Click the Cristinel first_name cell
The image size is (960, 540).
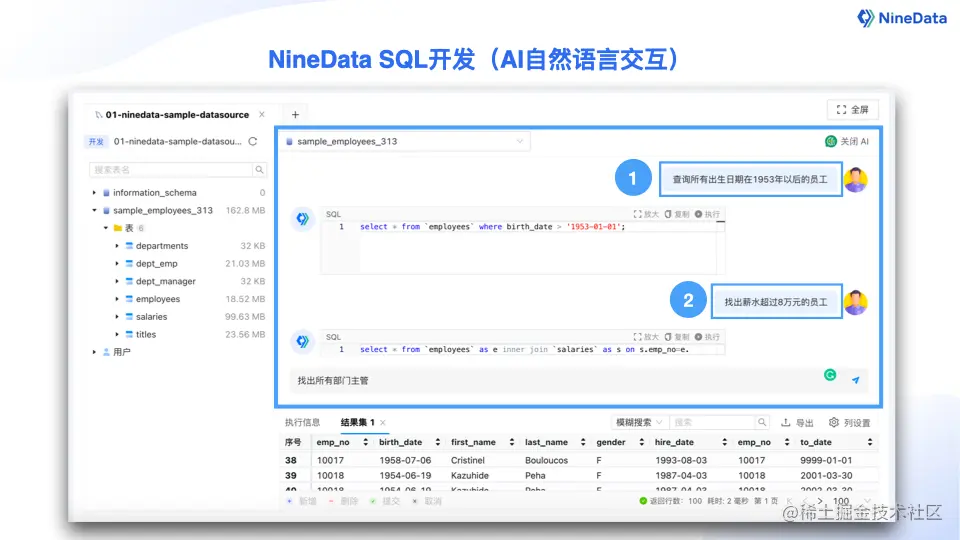(x=468, y=460)
